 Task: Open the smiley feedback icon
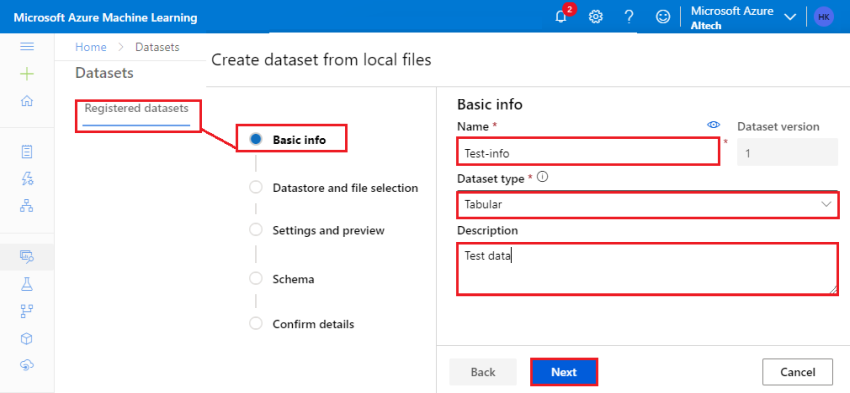662,17
